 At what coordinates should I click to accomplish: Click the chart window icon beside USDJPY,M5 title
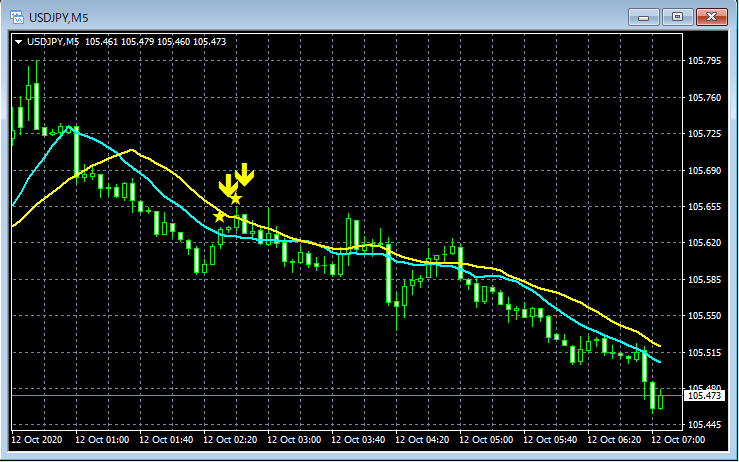tap(17, 18)
